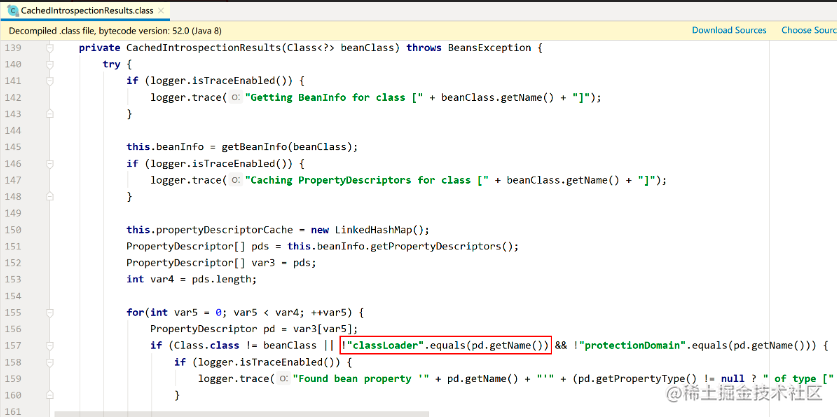The width and height of the screenshot is (837, 417).
Task: Click the class file icon on the tab
Action: [x=13, y=10]
